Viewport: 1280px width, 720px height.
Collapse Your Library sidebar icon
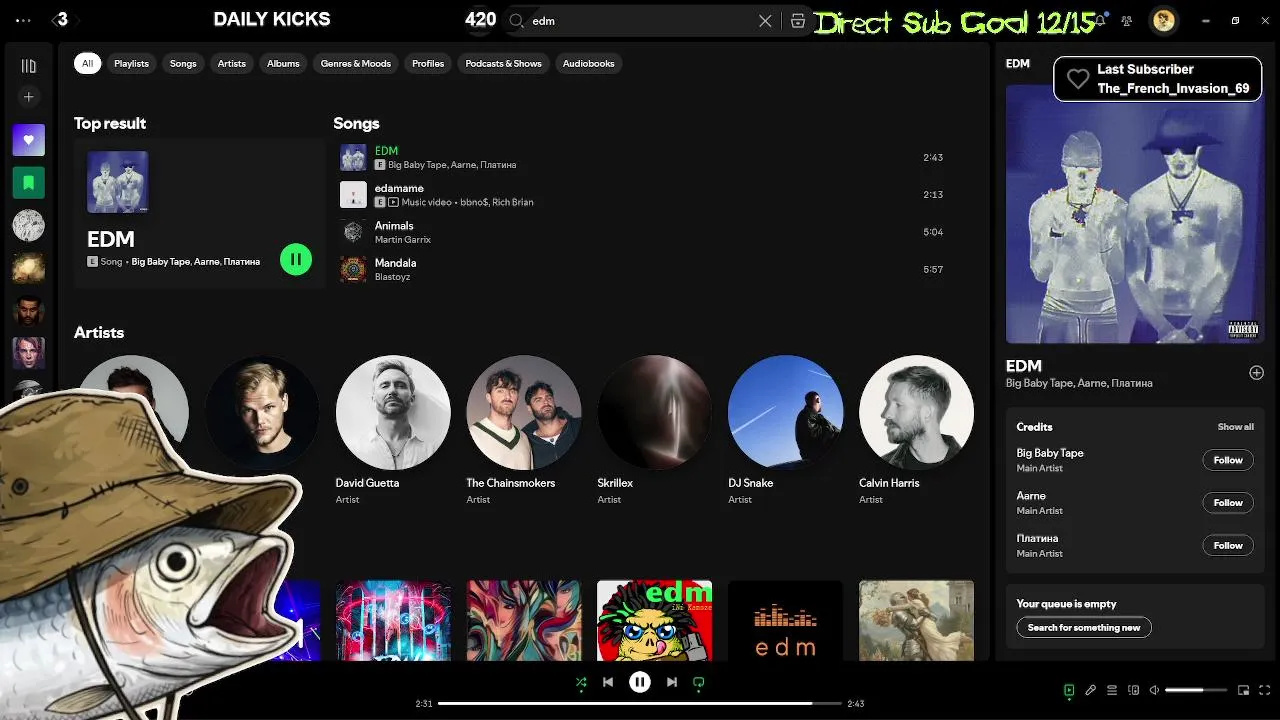28,66
